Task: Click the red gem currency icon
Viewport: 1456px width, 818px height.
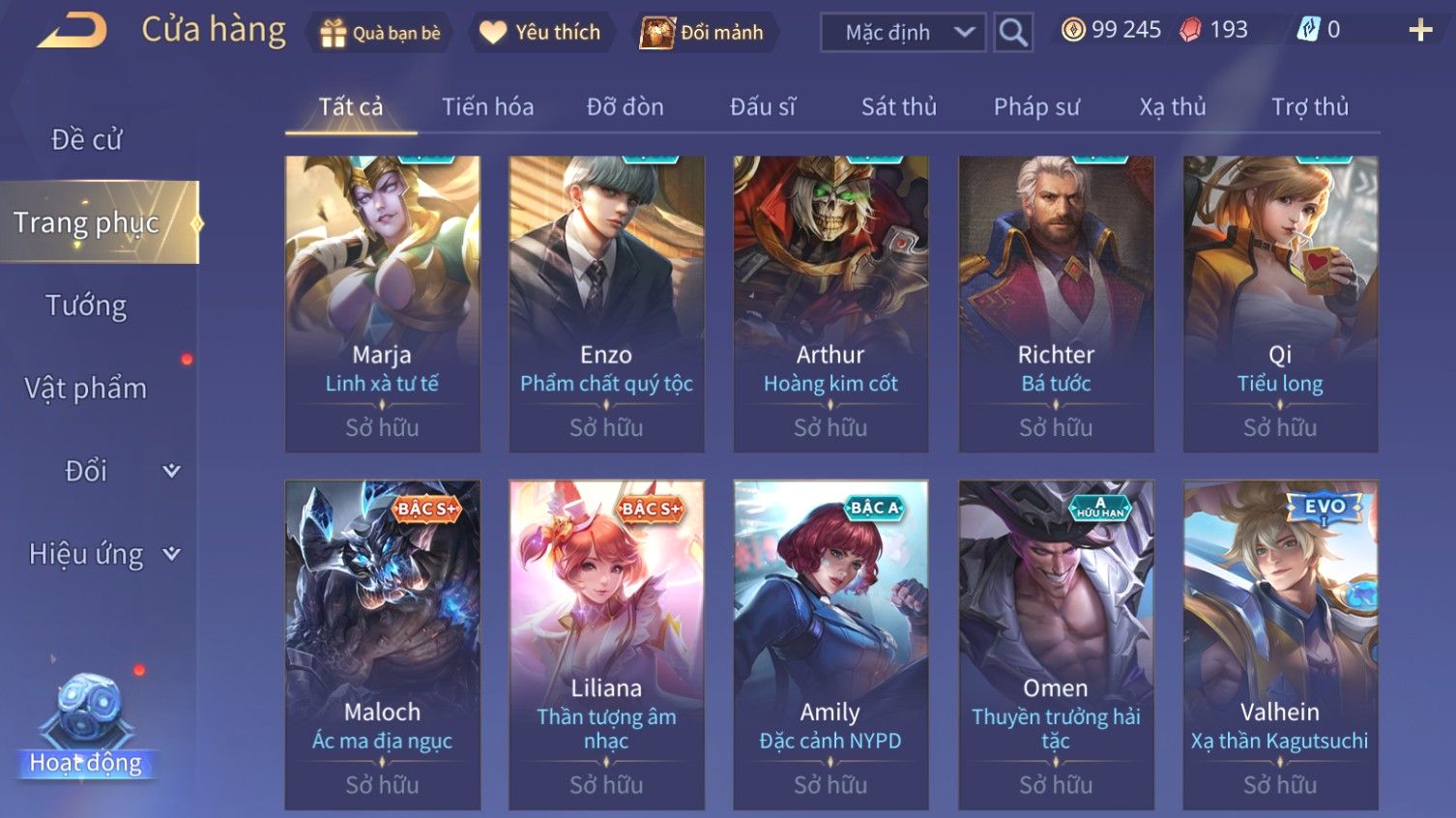Action: click(1190, 30)
